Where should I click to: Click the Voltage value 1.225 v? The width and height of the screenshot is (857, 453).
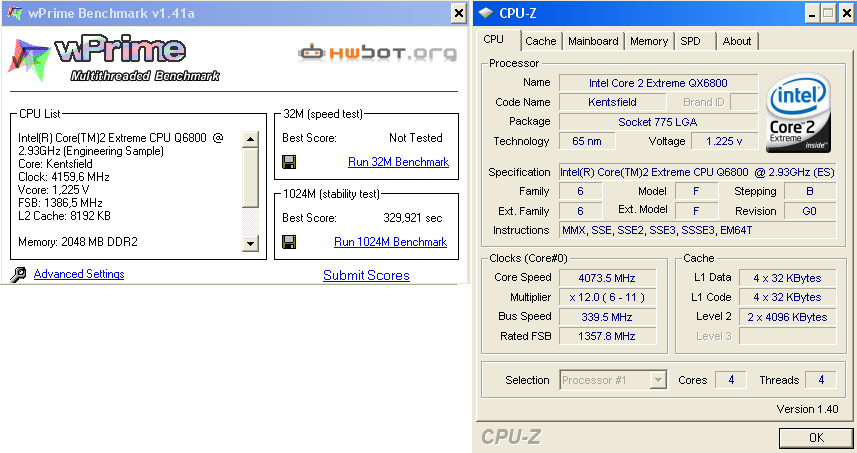[724, 141]
